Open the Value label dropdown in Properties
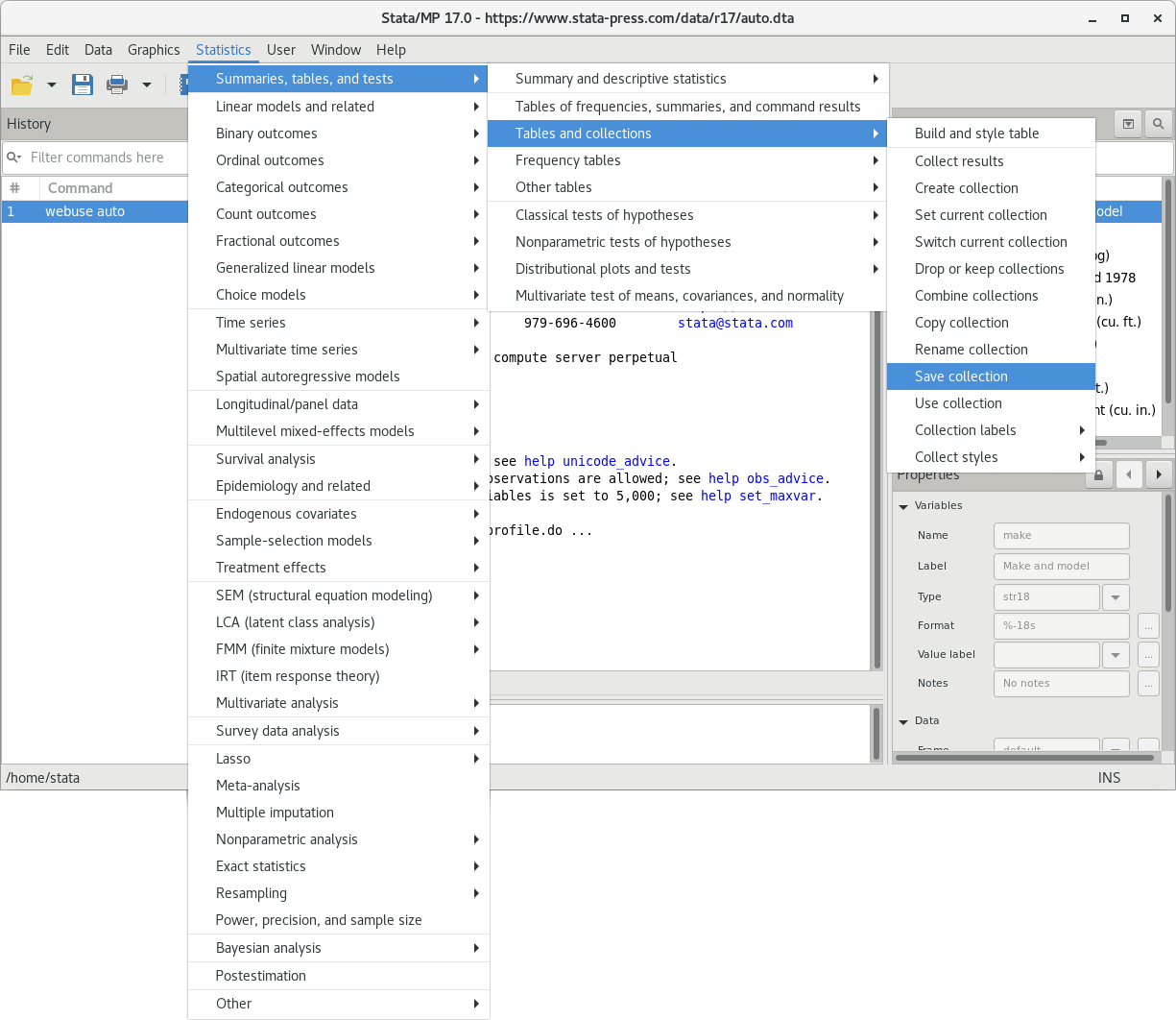Viewport: 1176px width, 1020px height. (x=1116, y=655)
